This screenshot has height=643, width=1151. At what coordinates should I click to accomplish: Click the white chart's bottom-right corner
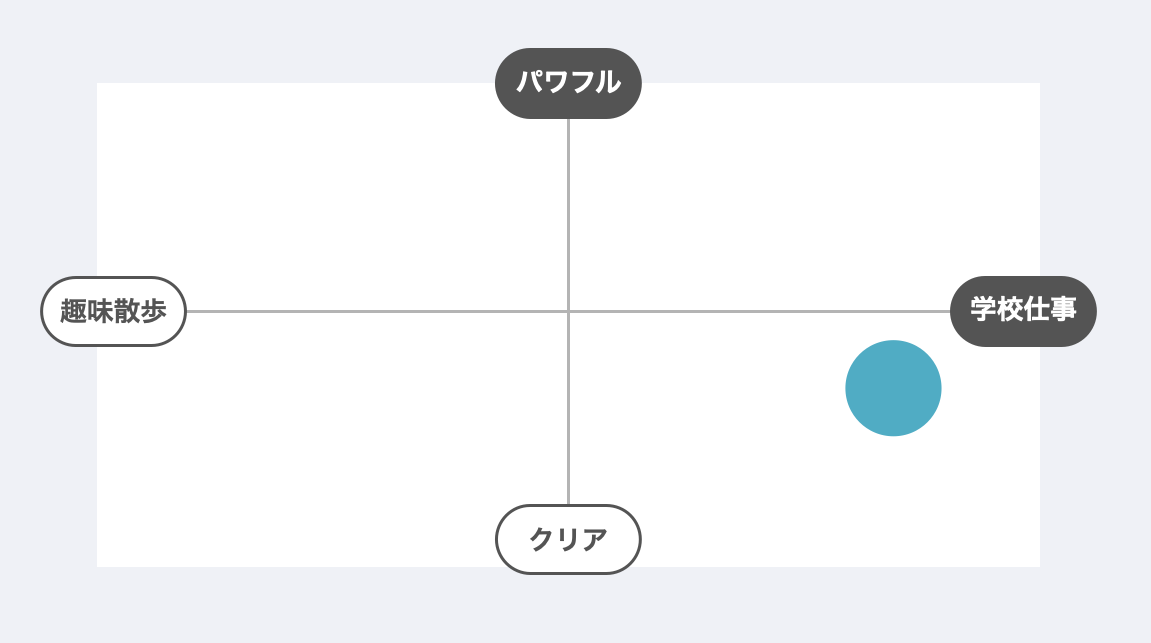click(x=1036, y=563)
